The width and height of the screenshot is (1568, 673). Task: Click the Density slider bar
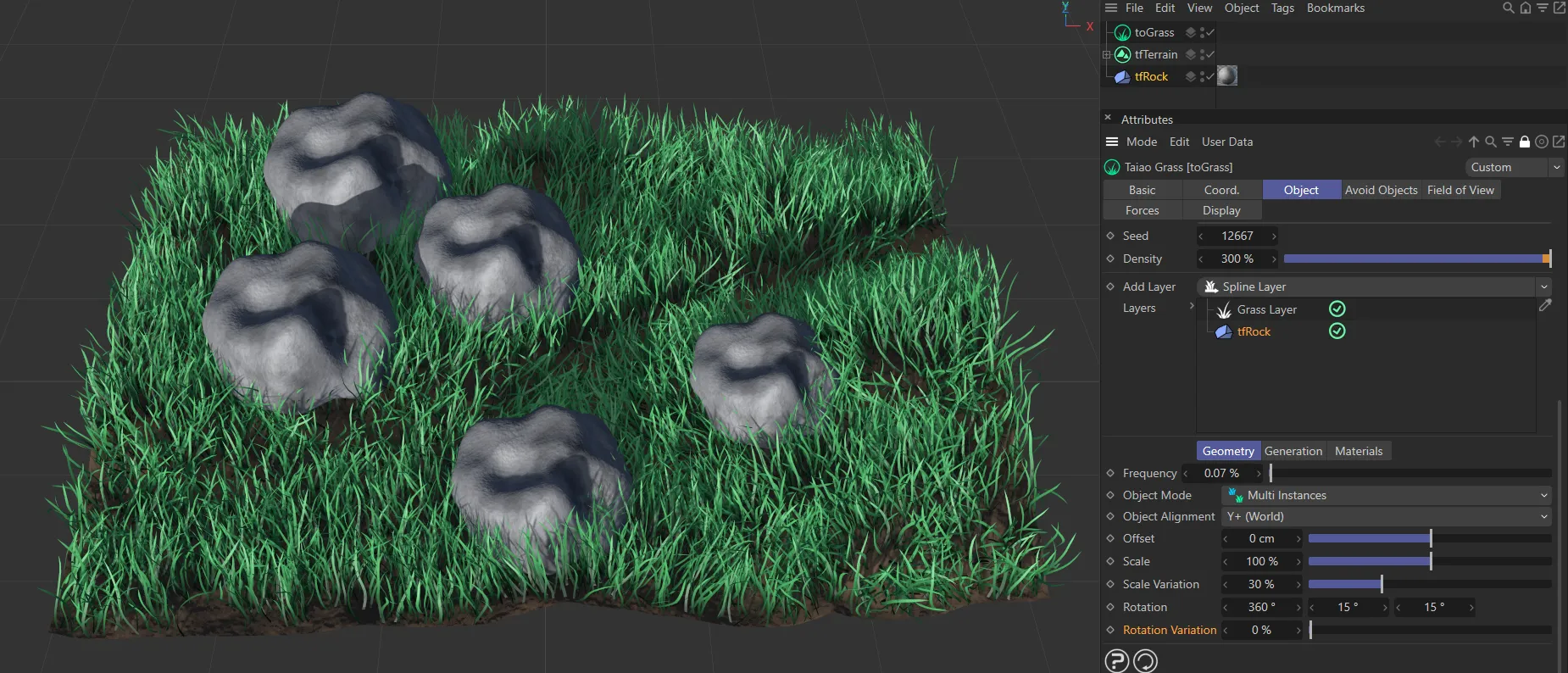1417,259
